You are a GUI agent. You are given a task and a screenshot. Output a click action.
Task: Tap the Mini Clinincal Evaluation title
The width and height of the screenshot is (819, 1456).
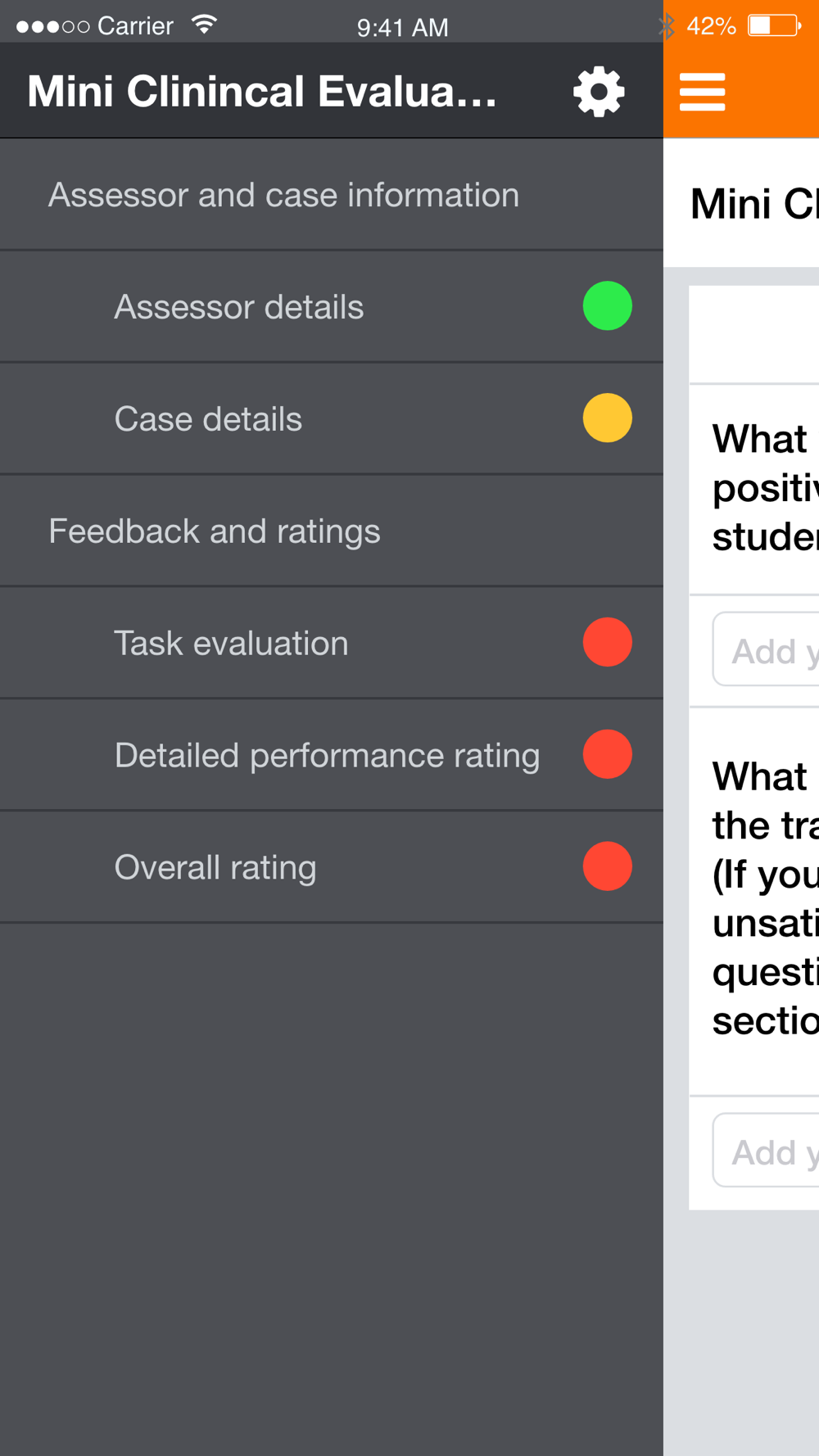pyautogui.click(x=262, y=92)
